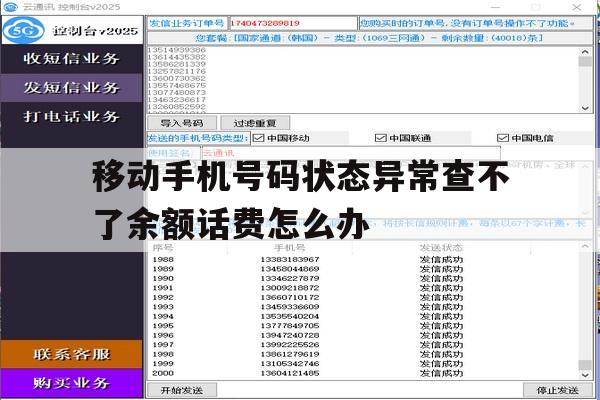Image resolution: width=600 pixels, height=400 pixels.
Task: Click the 发送的手机号码类型 label
Action: pos(198,138)
